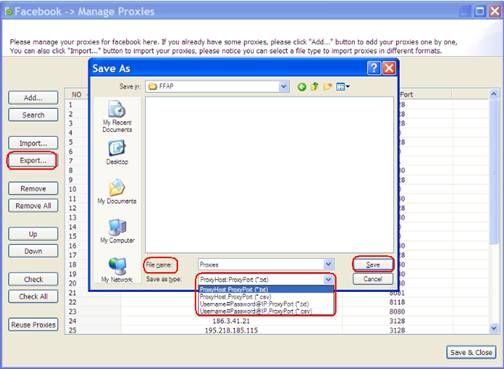Collapse the Save as type dropdown

tap(328, 279)
